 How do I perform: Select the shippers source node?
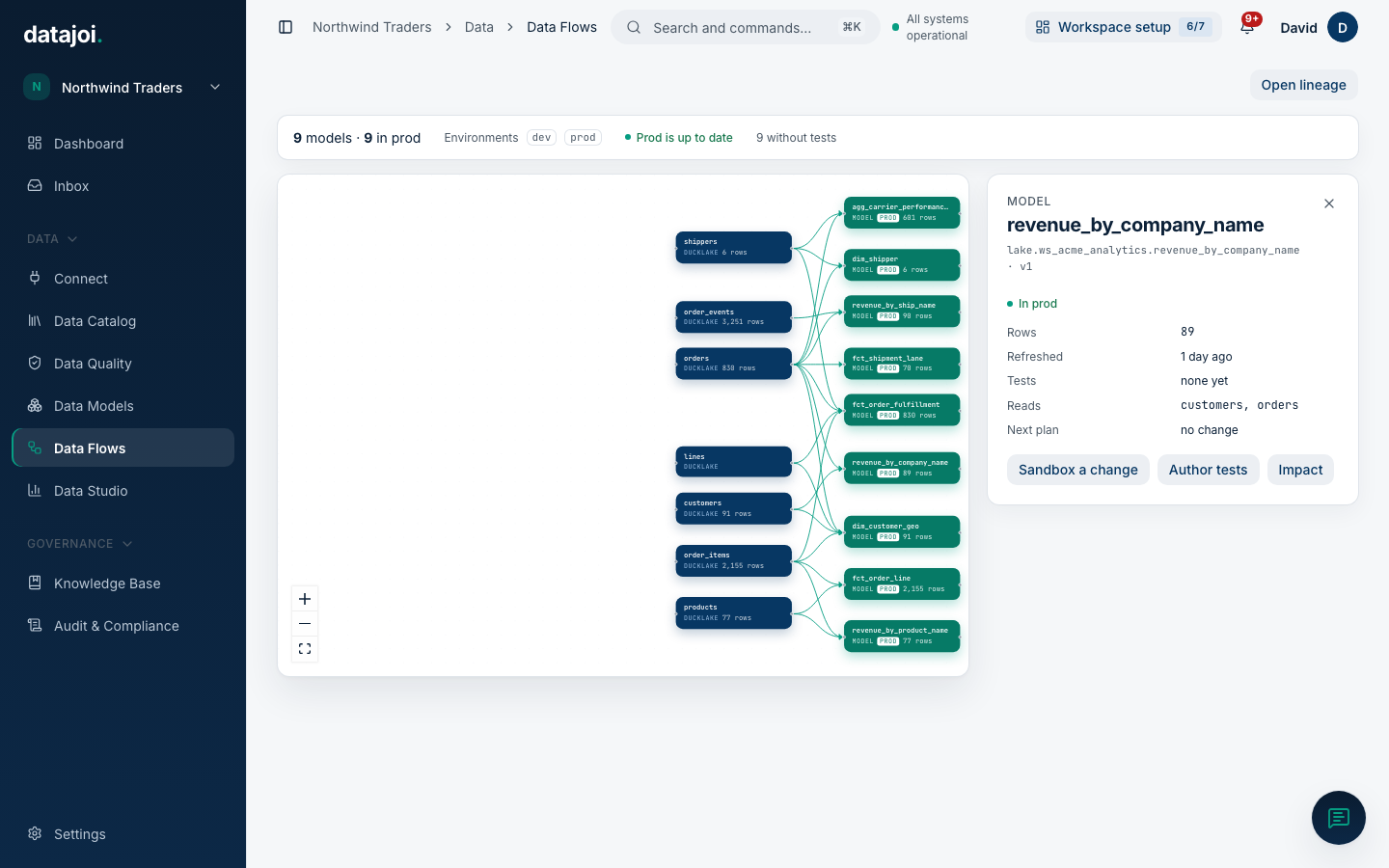click(734, 247)
